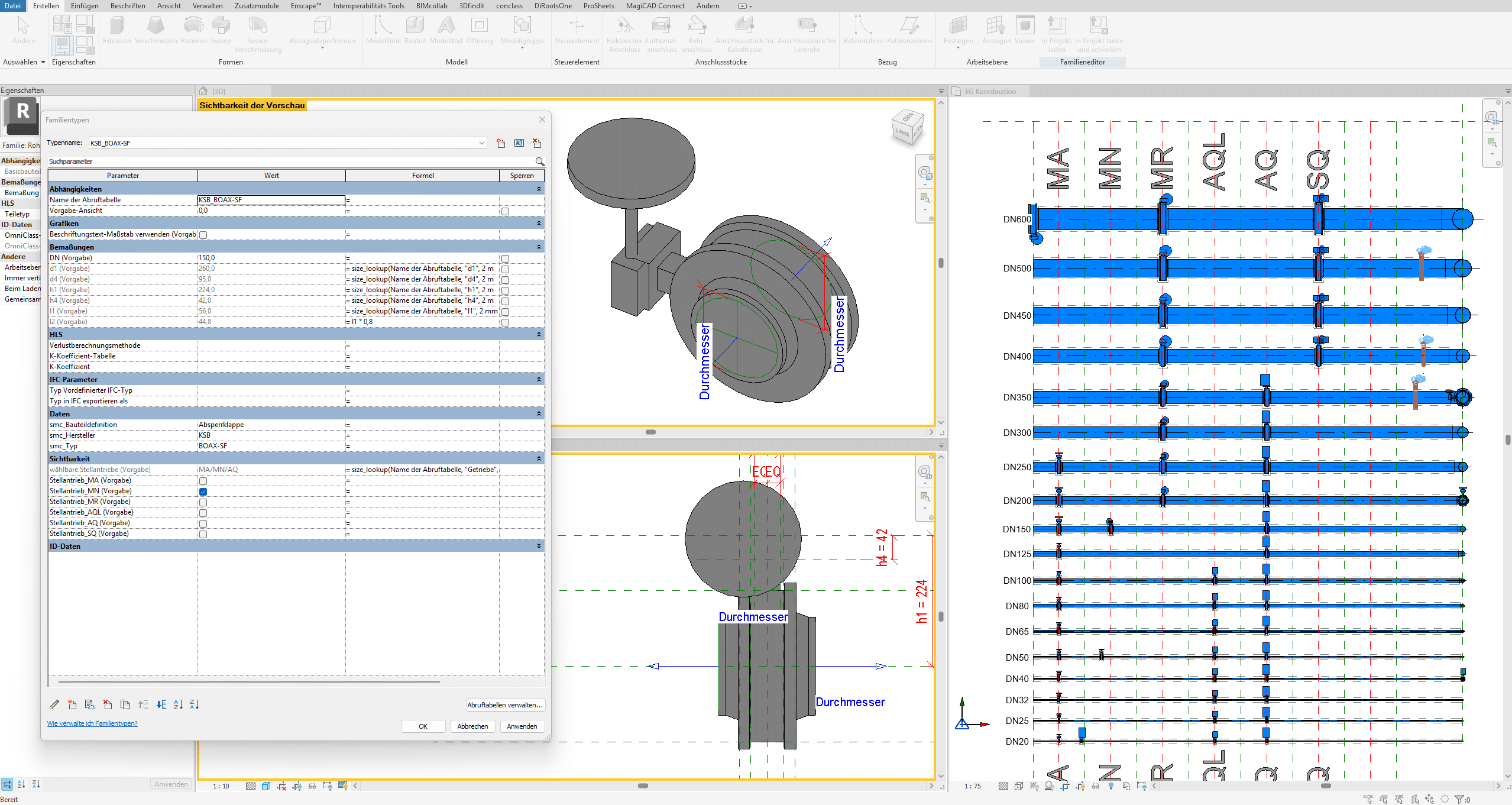Click the 3D view vertical scrollbar thumb

(x=941, y=263)
